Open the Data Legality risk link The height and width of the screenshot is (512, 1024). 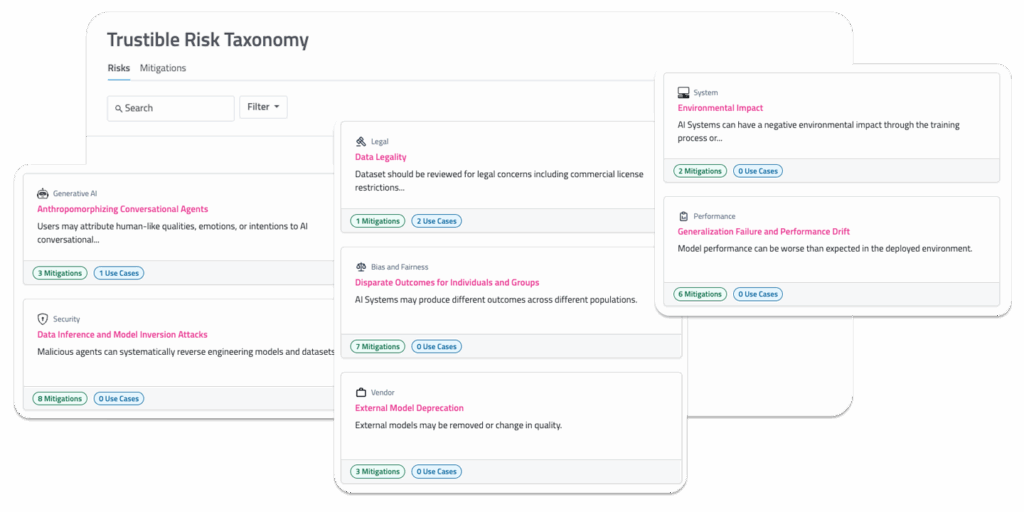(x=380, y=157)
